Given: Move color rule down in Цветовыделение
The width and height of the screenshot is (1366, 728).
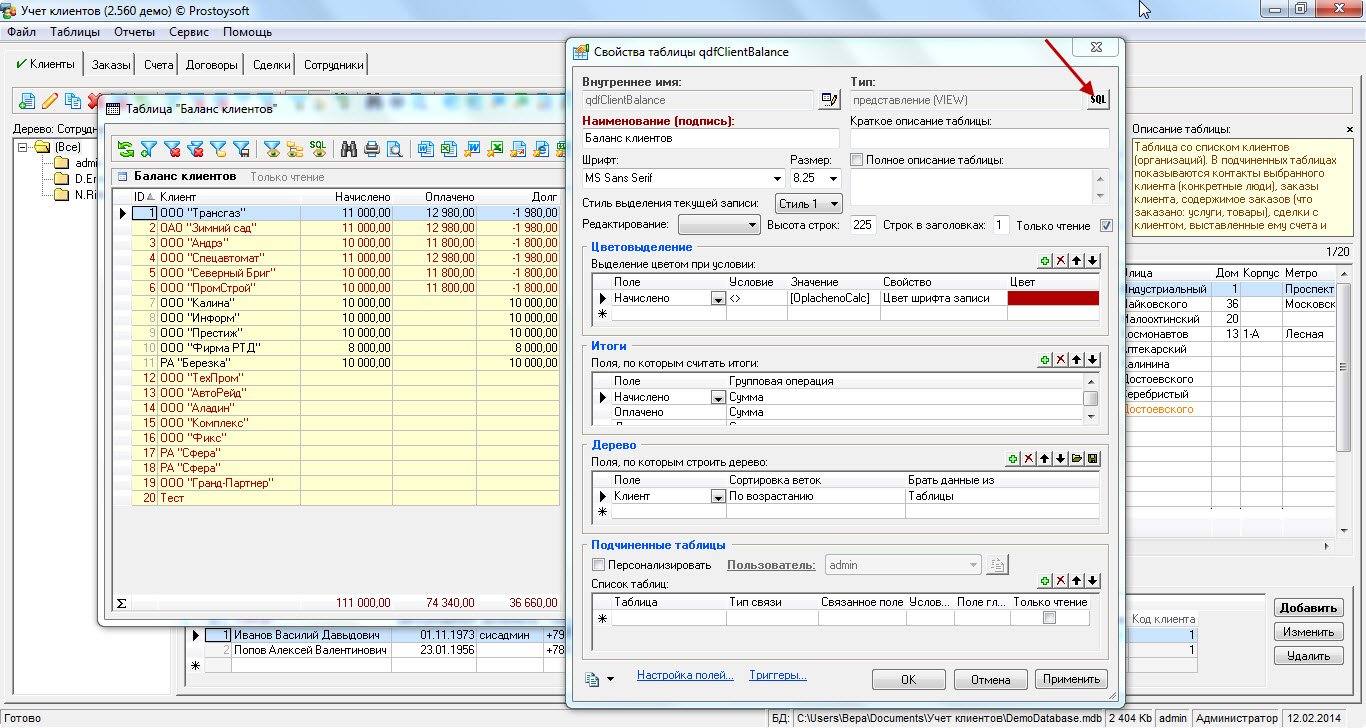Looking at the screenshot, I should click(1093, 261).
